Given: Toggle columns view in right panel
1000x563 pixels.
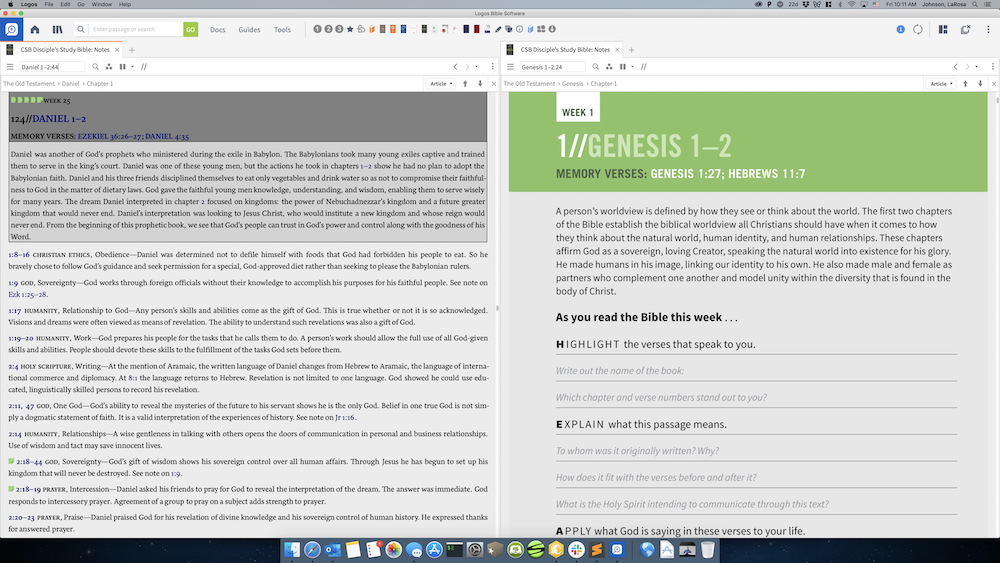Looking at the screenshot, I should coord(622,67).
